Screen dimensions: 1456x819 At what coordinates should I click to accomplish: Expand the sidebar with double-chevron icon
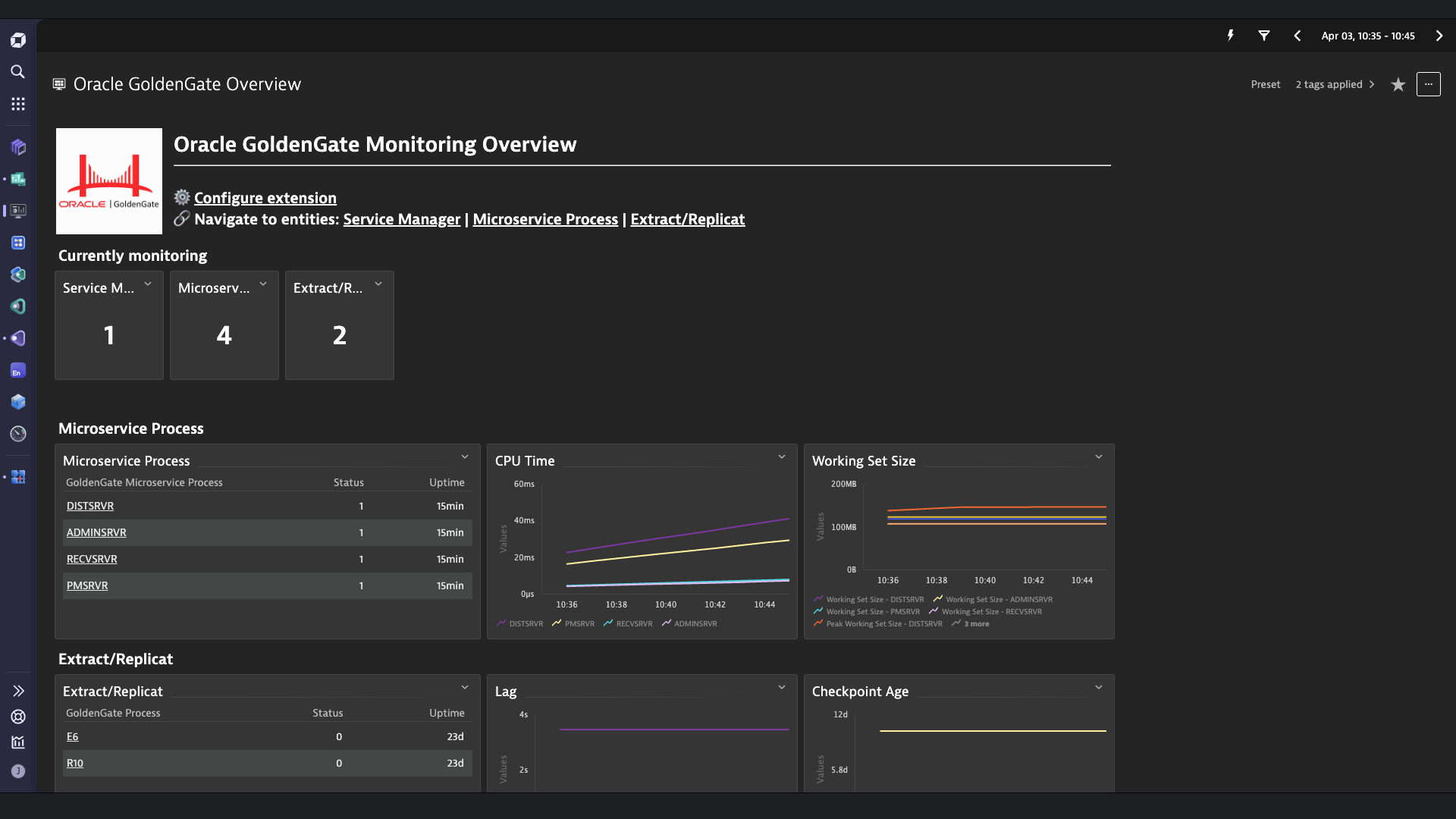click(18, 691)
